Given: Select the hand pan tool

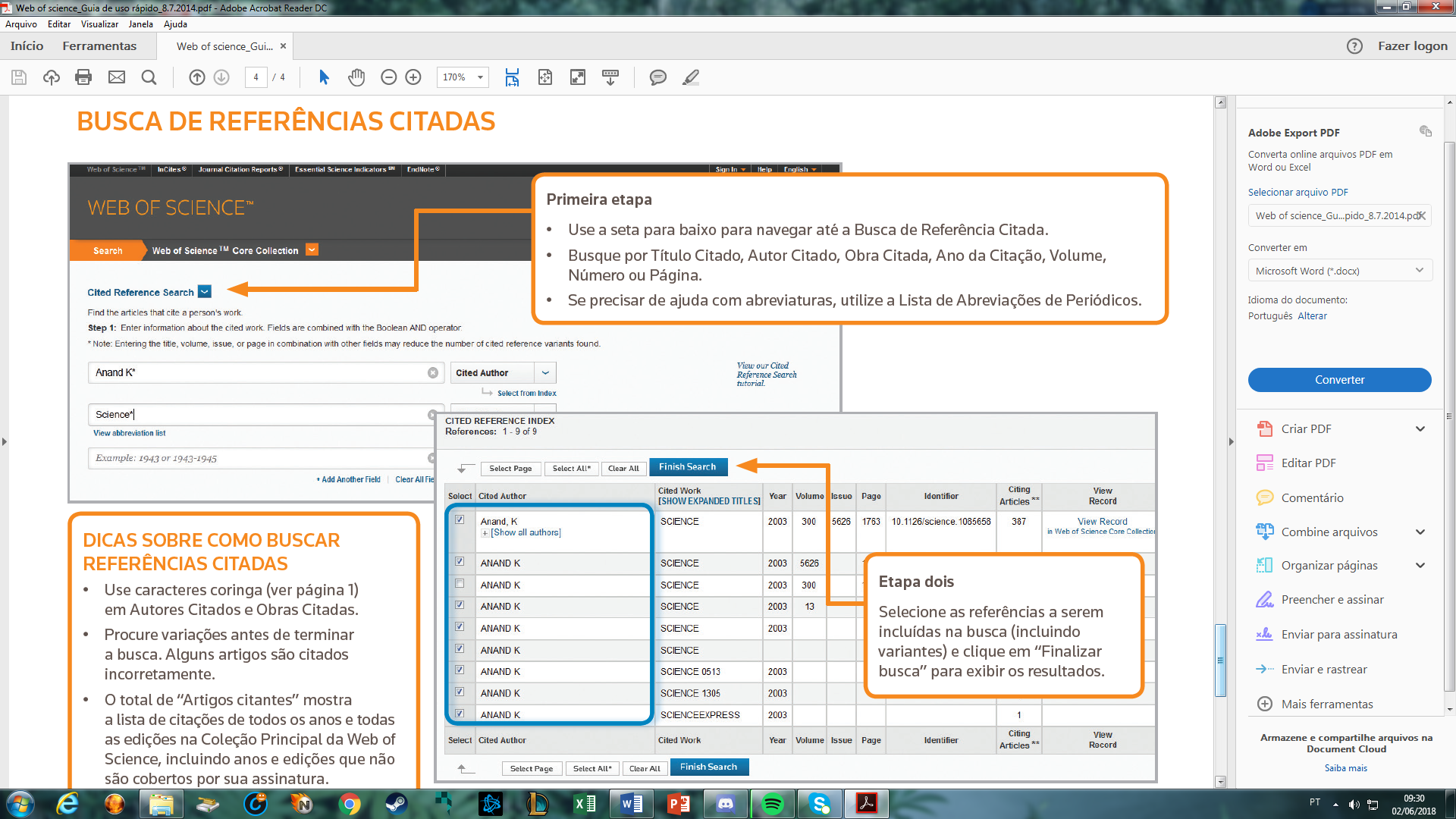Looking at the screenshot, I should click(x=356, y=77).
